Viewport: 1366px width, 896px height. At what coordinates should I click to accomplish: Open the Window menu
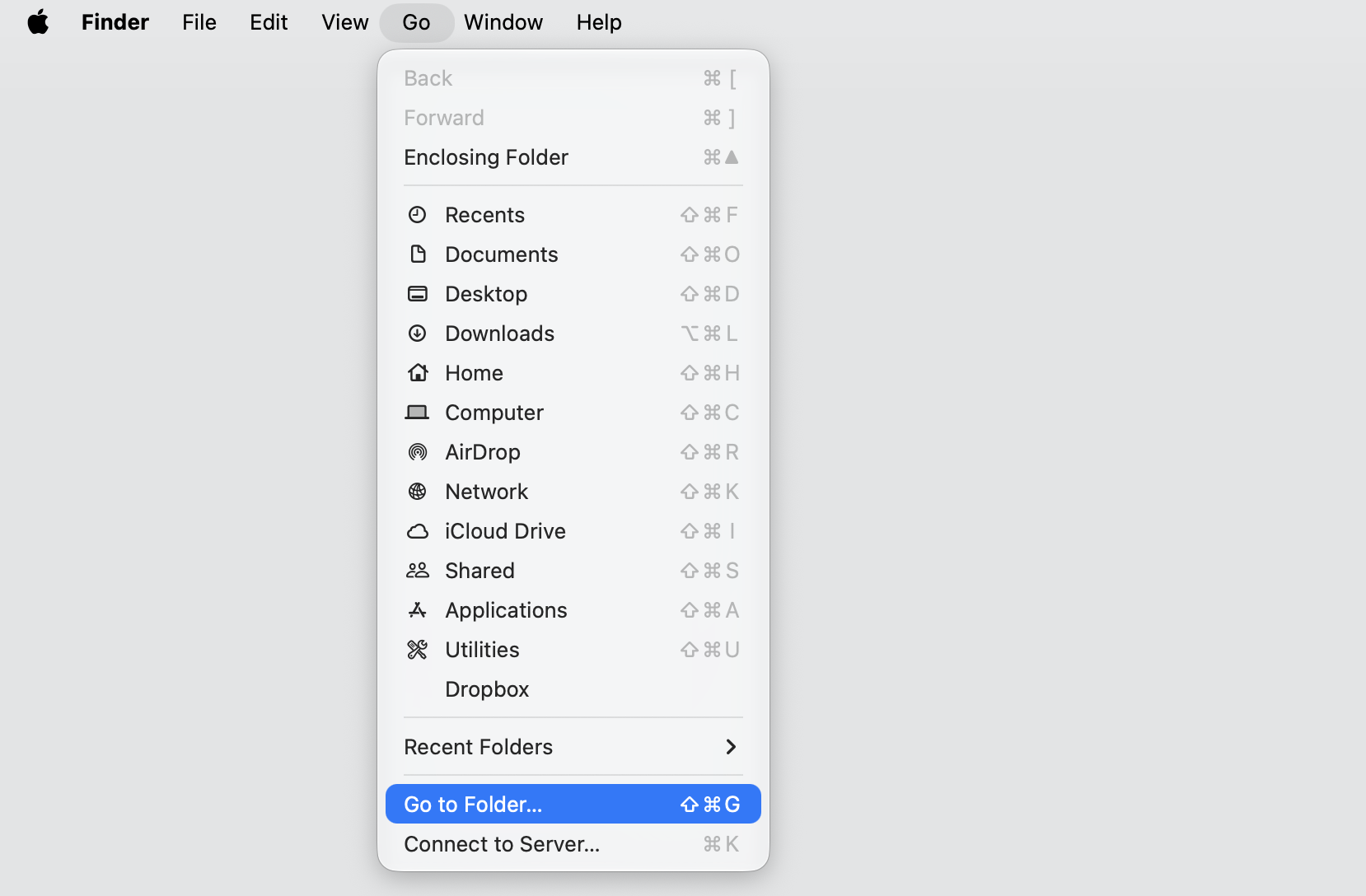[x=503, y=22]
